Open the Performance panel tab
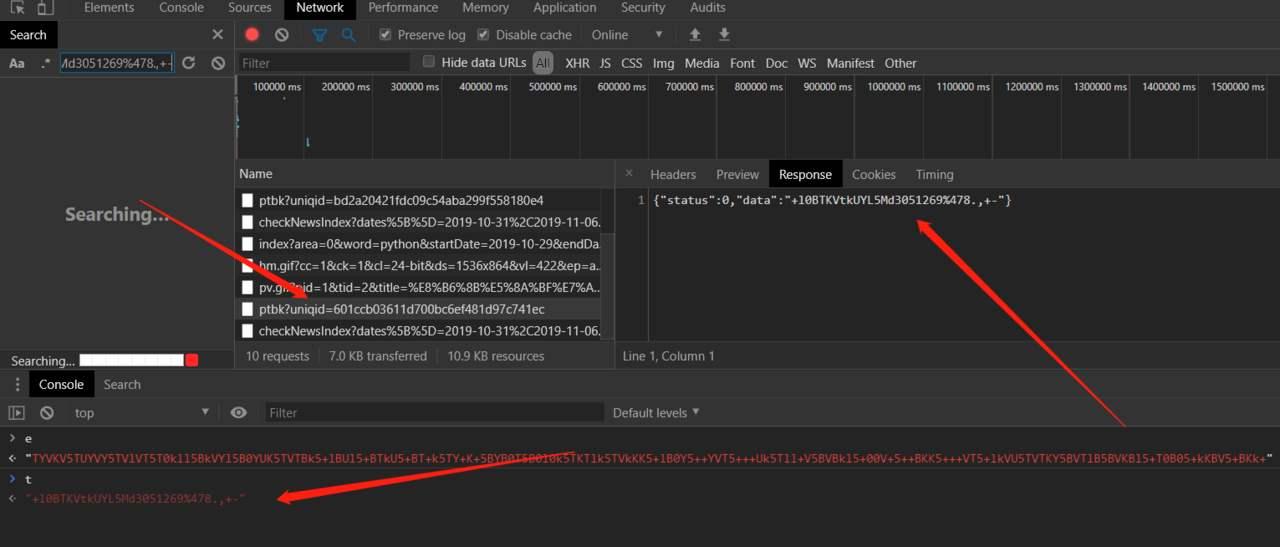Viewport: 1280px width, 547px height. coord(405,7)
